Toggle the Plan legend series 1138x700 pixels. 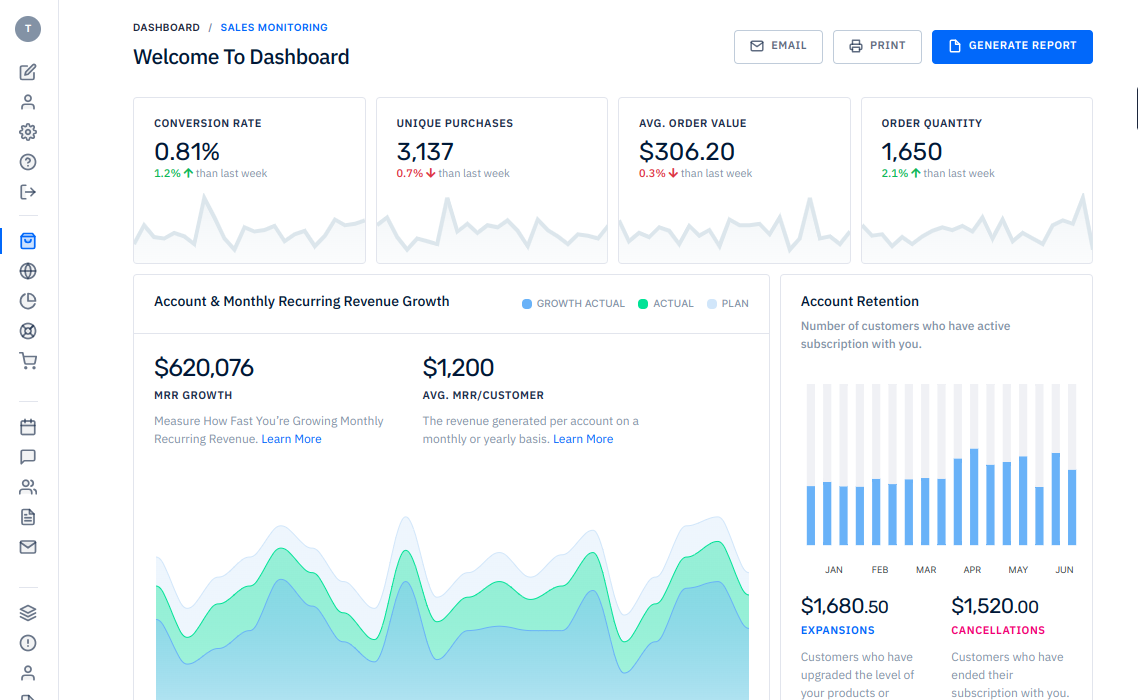click(x=728, y=304)
